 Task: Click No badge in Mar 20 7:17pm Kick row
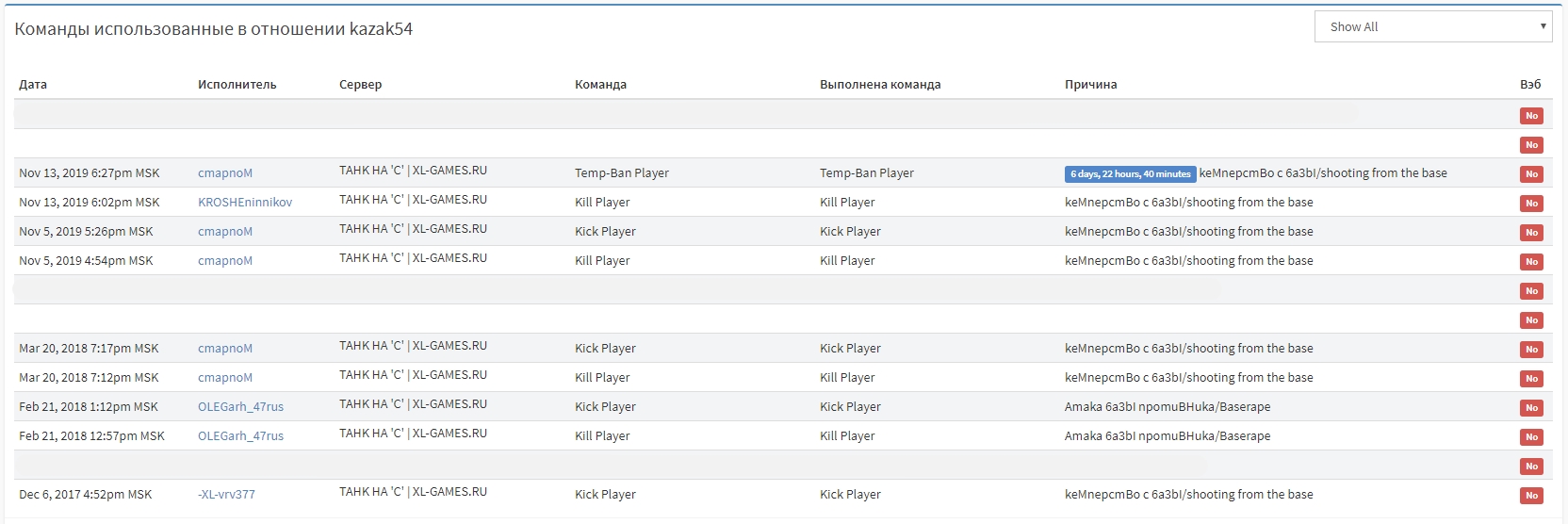point(1531,350)
